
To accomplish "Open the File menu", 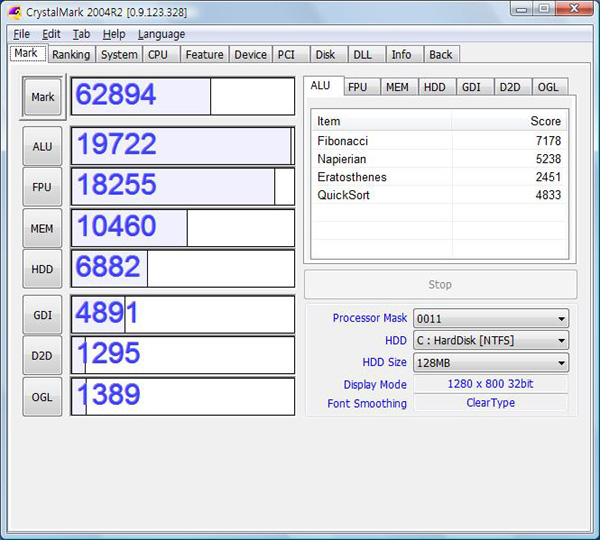I will point(21,34).
